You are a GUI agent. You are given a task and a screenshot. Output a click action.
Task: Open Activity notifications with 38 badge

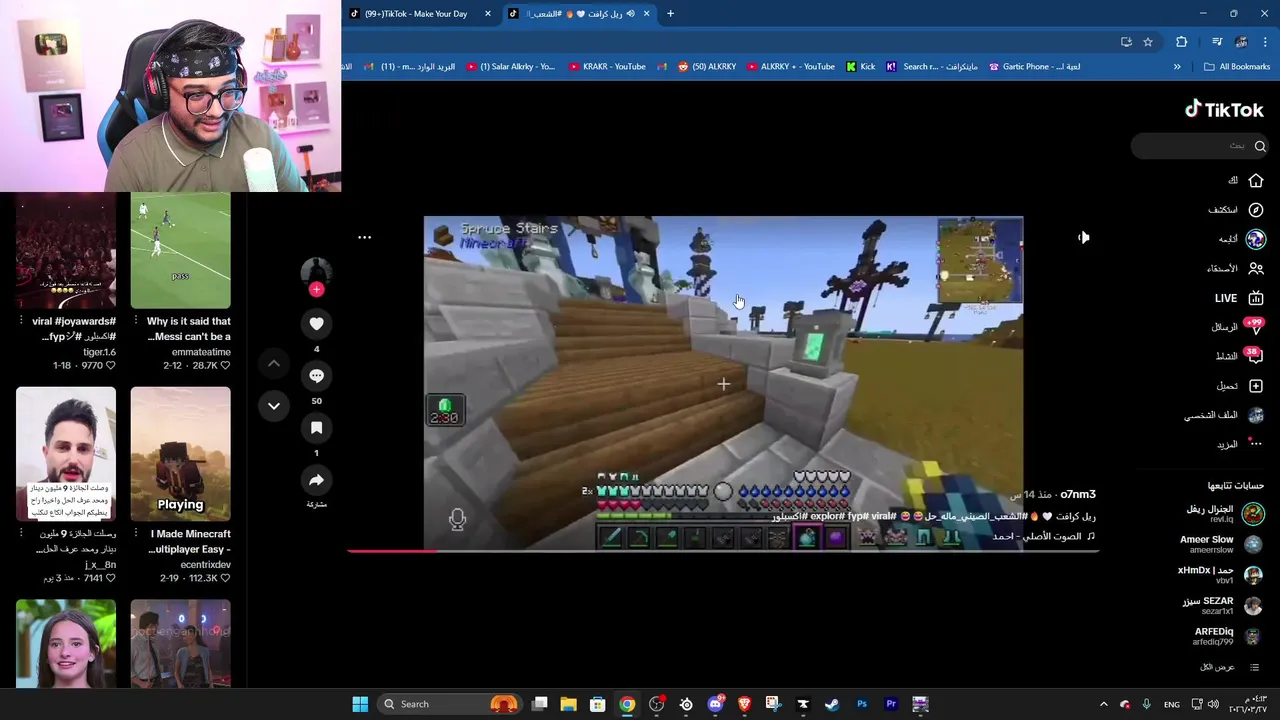tap(1256, 356)
